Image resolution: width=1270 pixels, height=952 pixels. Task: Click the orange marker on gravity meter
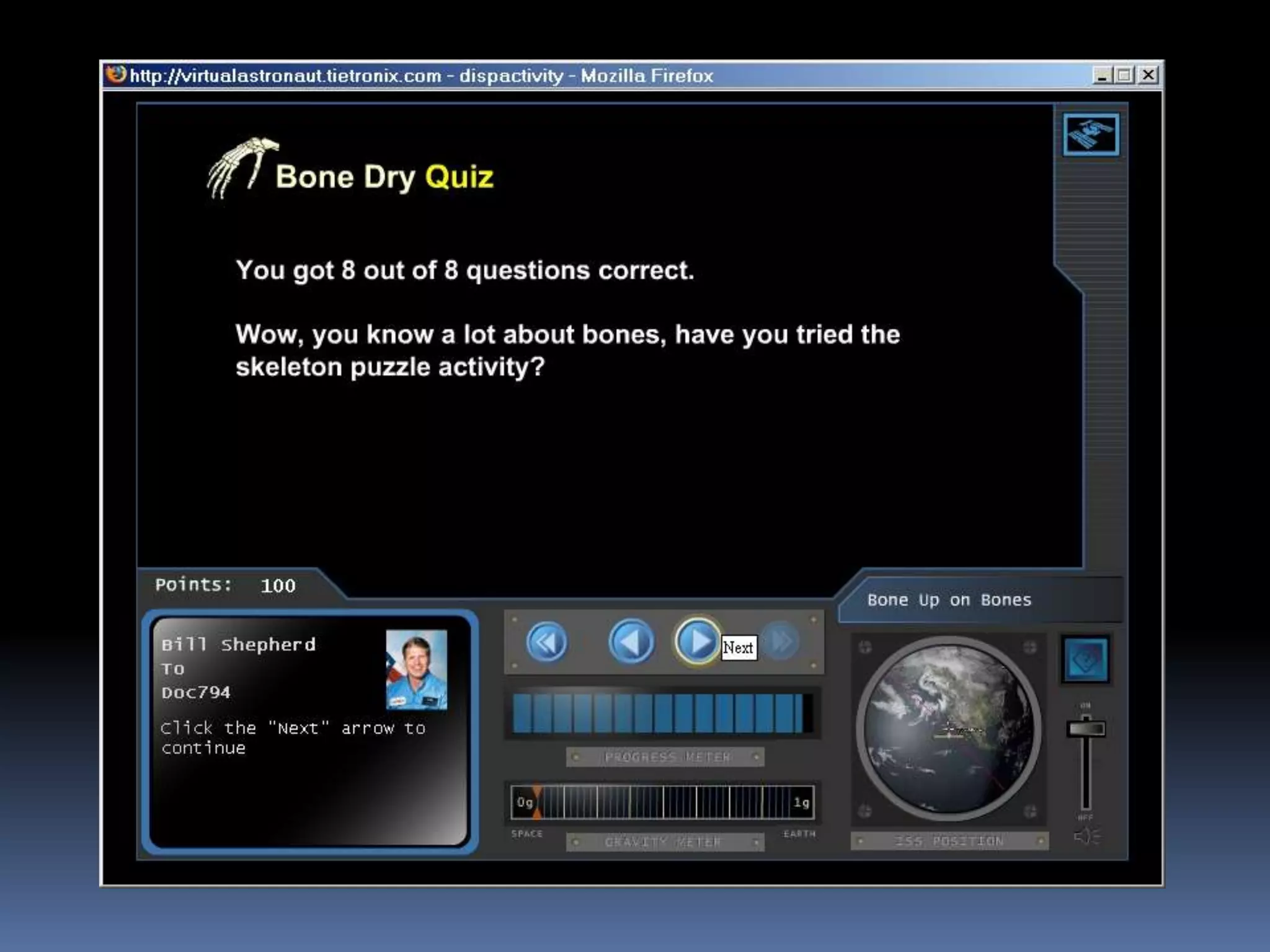[536, 802]
